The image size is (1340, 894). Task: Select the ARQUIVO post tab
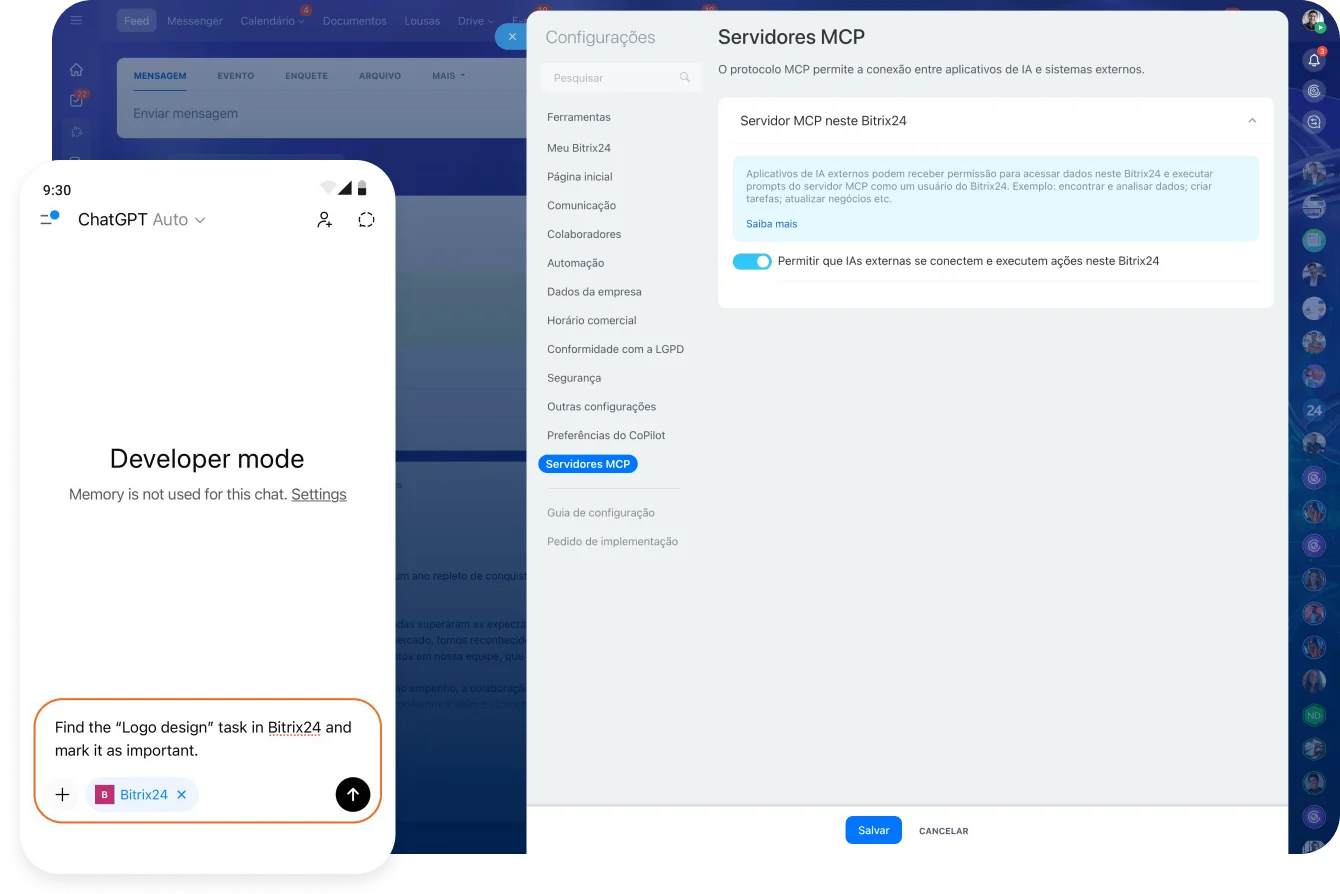click(380, 76)
